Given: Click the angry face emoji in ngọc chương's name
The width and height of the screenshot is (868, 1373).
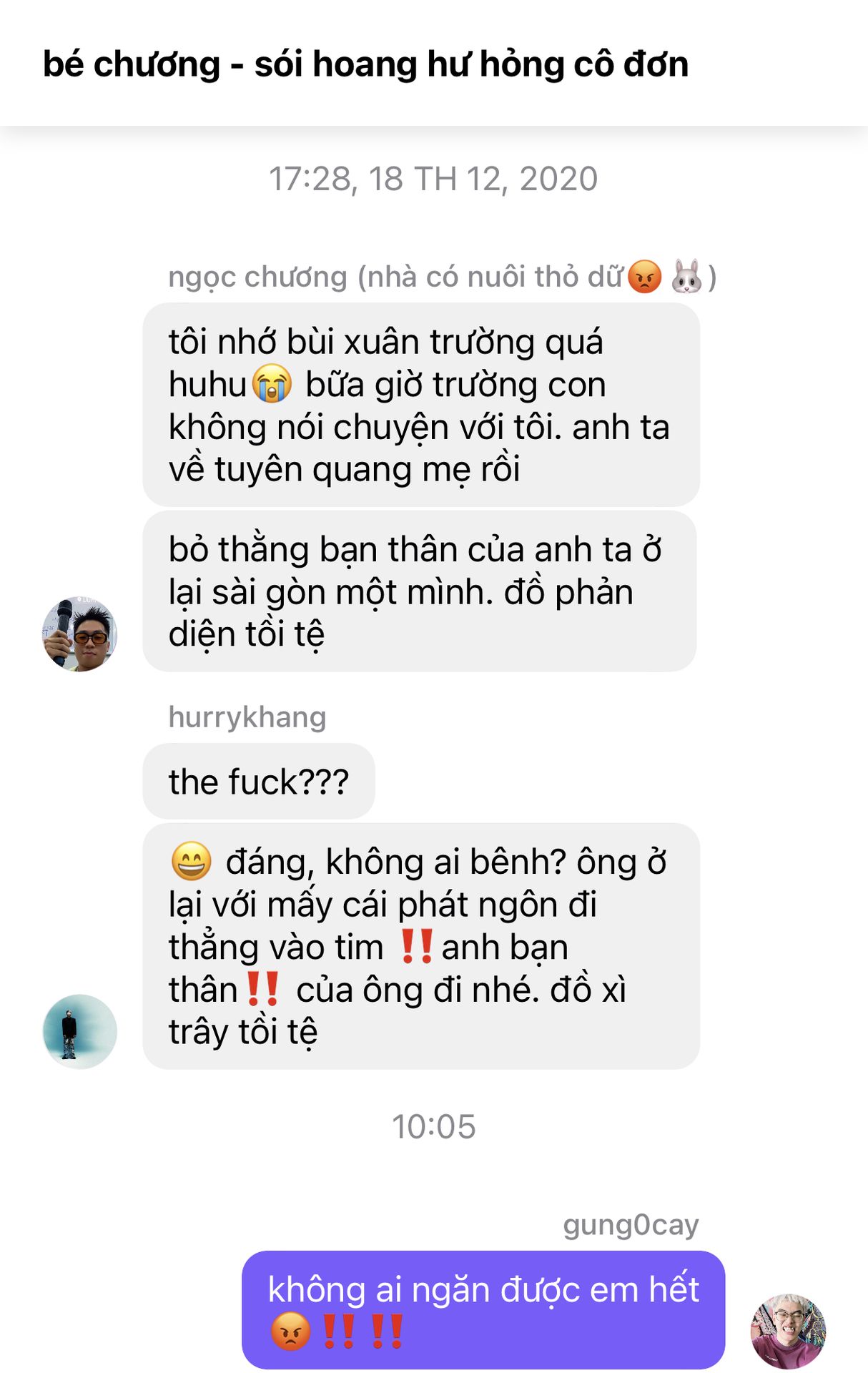Looking at the screenshot, I should (x=644, y=277).
